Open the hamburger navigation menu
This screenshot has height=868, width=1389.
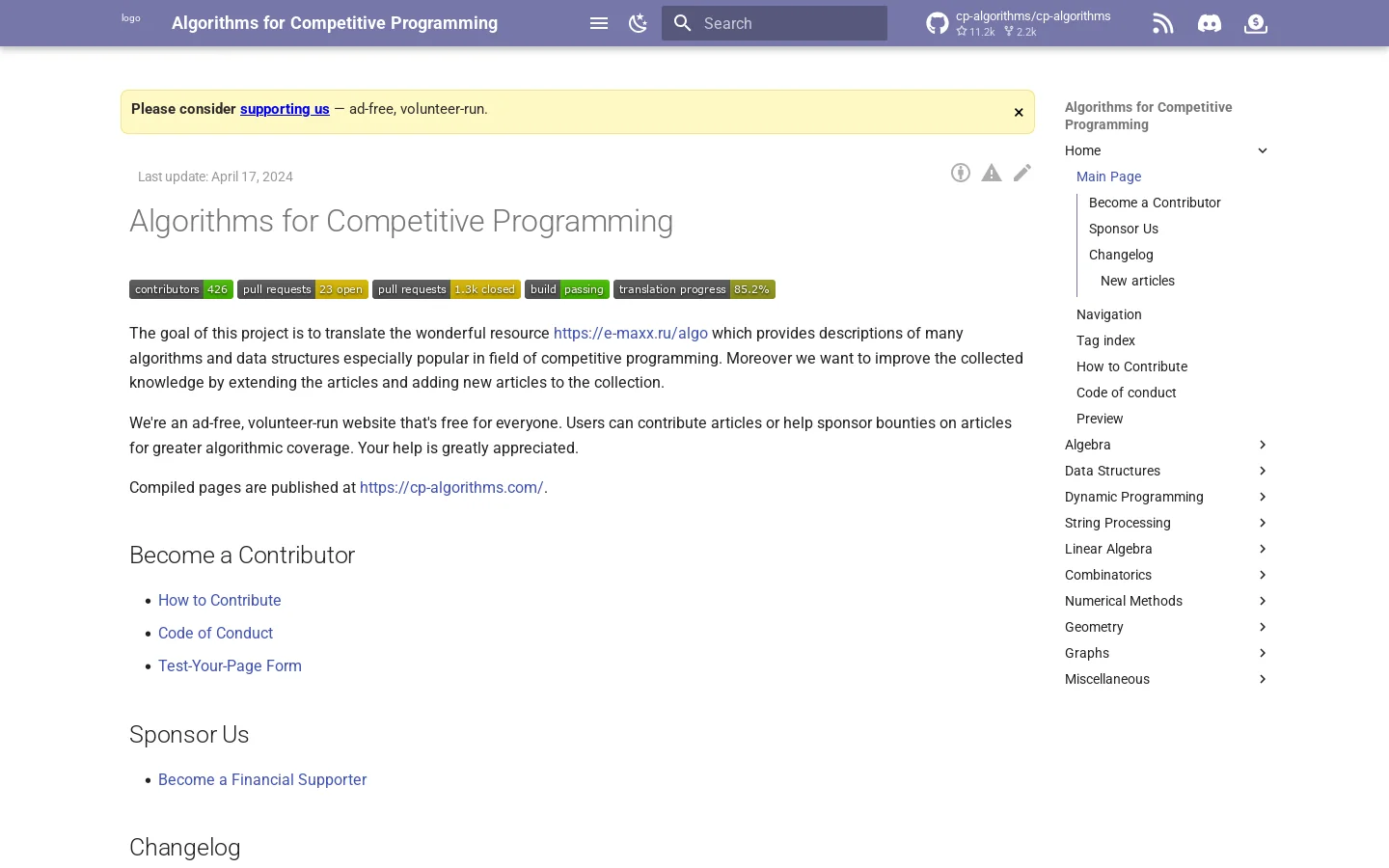point(599,23)
